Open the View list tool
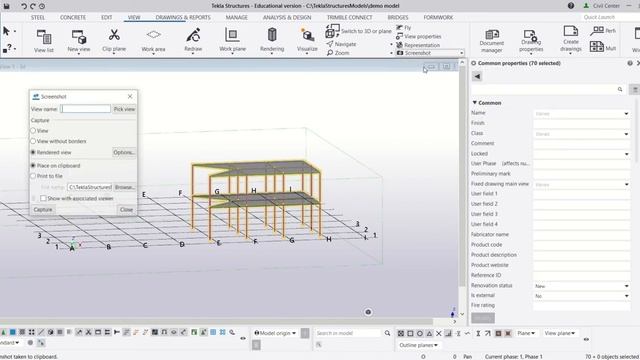The image size is (640, 360). [44, 41]
